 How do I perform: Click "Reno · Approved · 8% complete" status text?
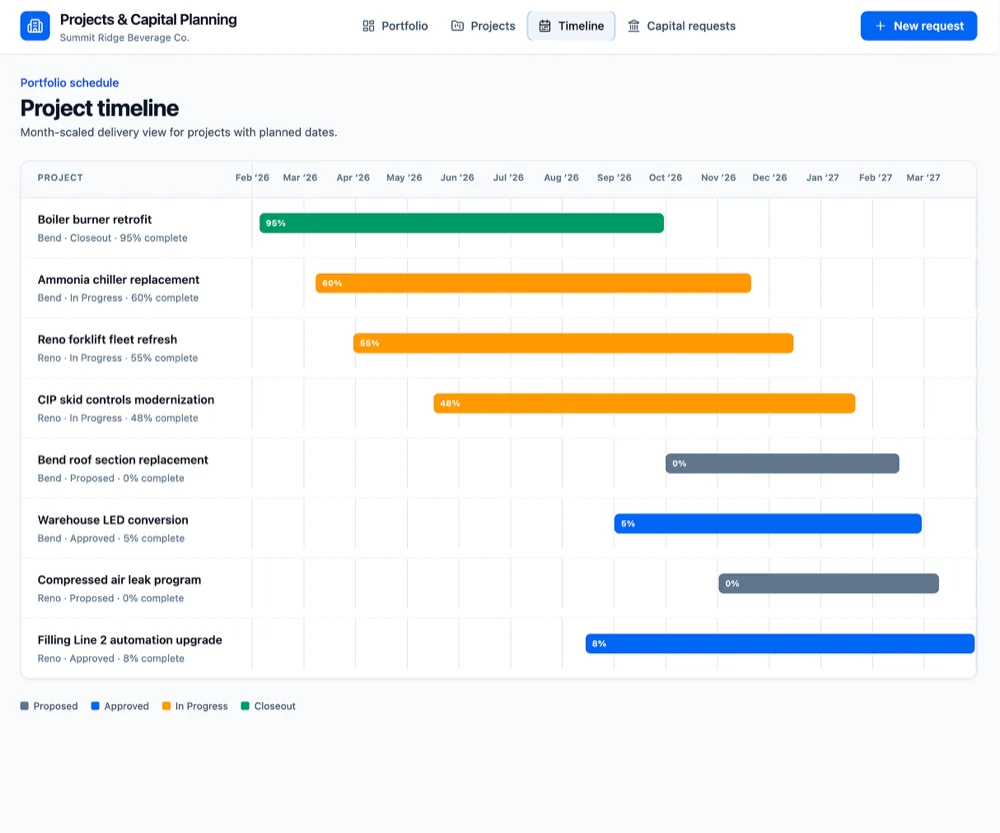pyautogui.click(x=111, y=658)
